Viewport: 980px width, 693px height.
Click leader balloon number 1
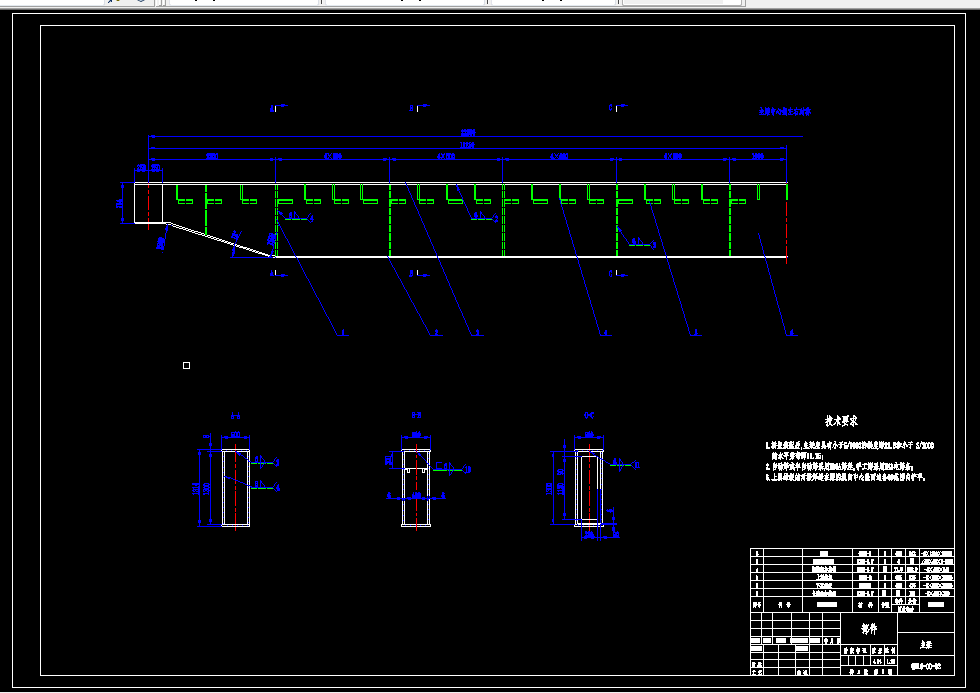pos(343,332)
